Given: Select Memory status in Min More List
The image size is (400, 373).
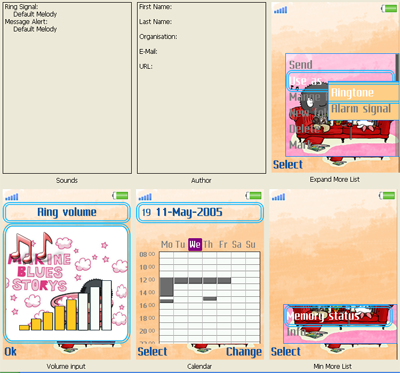Looking at the screenshot, I should (x=338, y=316).
